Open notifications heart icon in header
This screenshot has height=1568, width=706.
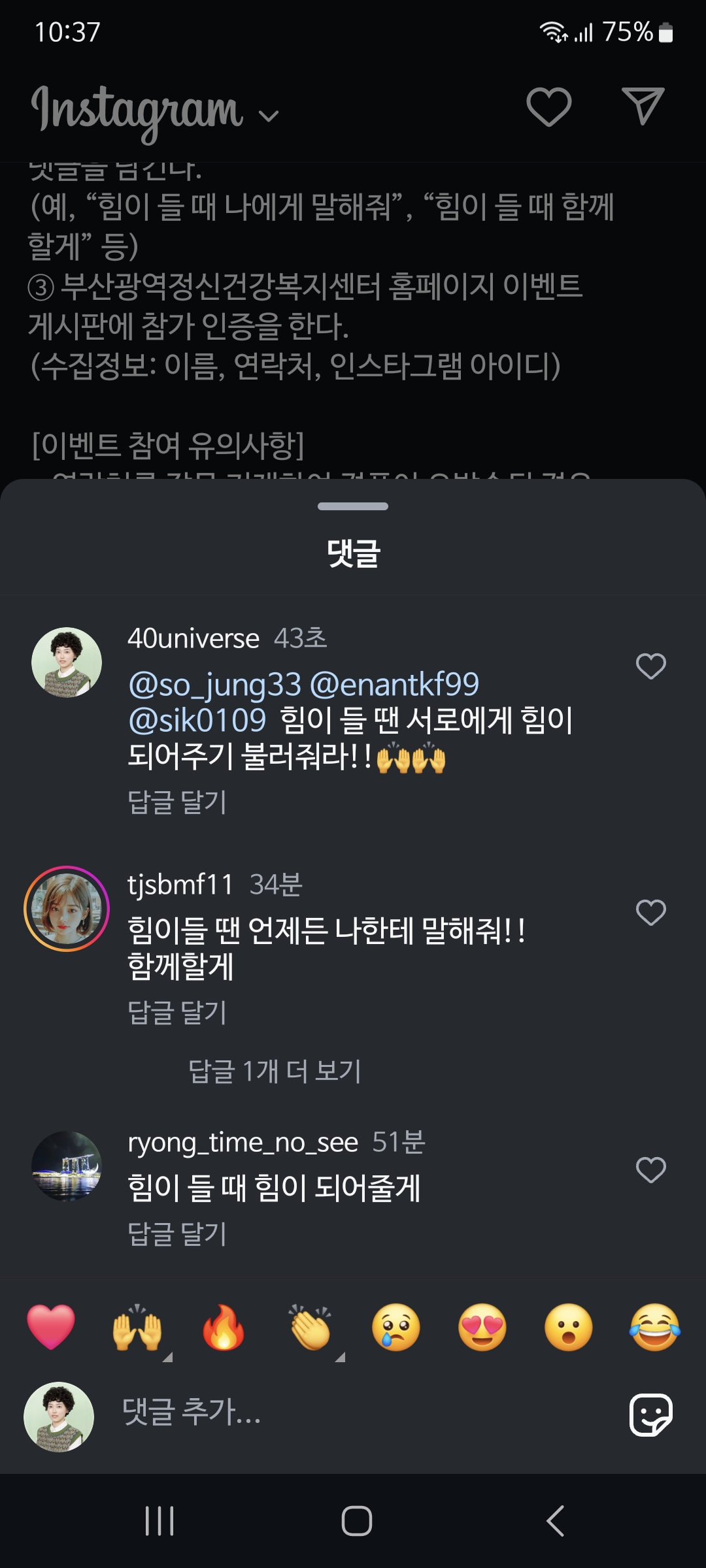click(x=549, y=106)
